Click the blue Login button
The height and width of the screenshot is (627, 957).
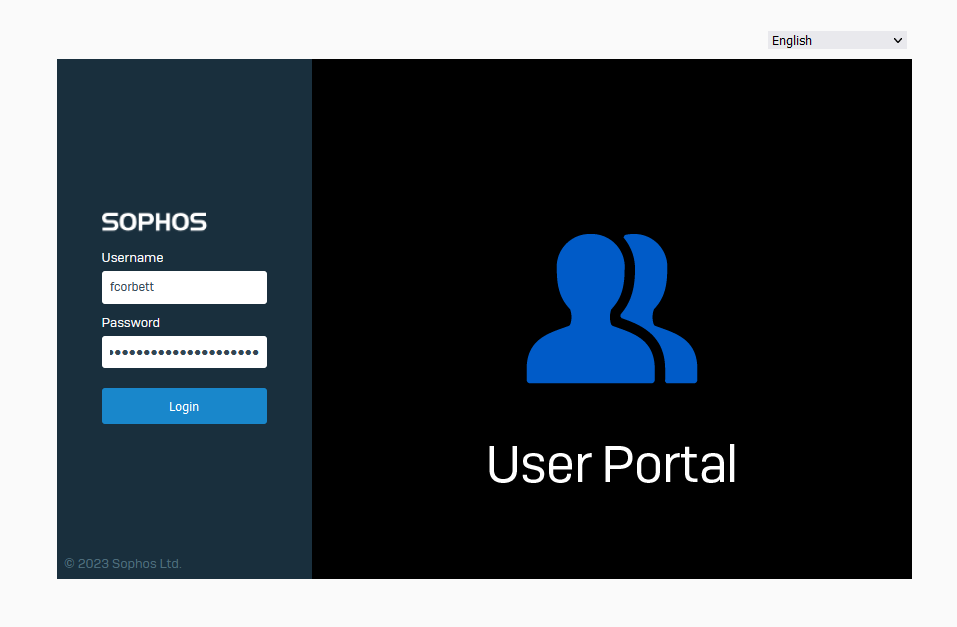184,406
